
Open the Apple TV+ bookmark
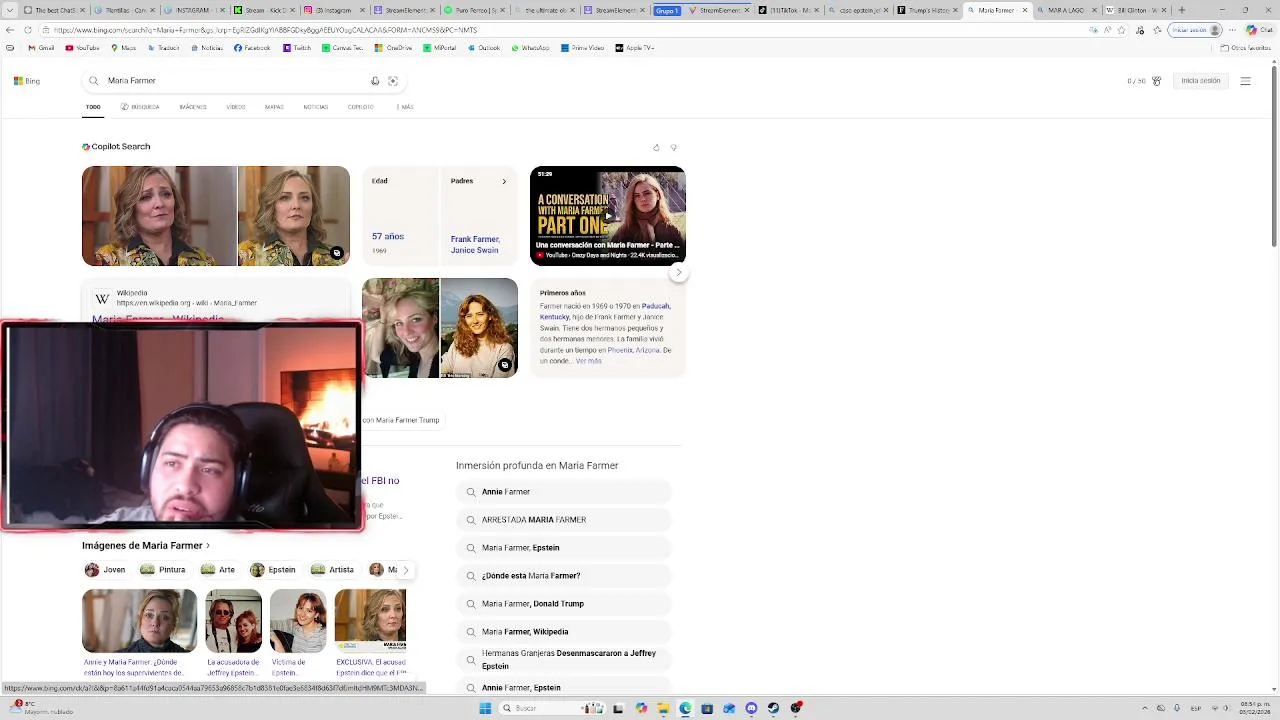tap(635, 48)
